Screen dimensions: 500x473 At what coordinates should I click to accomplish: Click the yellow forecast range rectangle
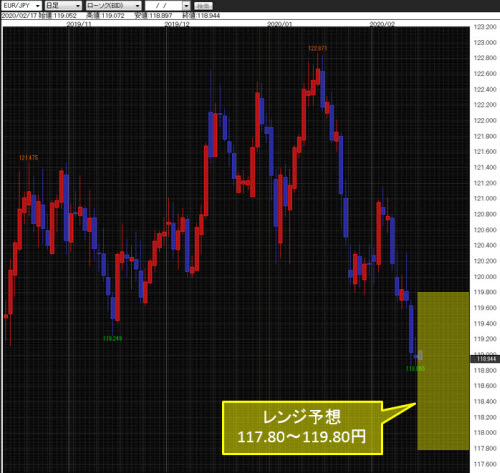click(443, 371)
